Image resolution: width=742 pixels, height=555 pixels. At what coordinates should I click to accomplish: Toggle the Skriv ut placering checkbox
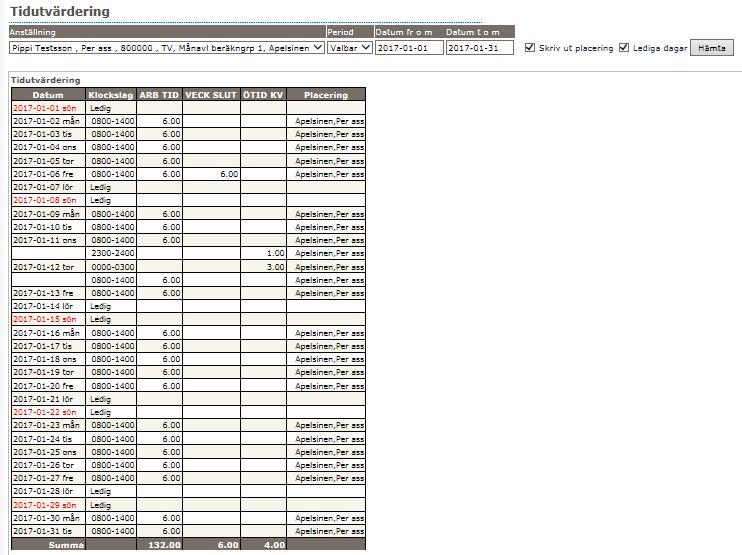click(x=530, y=47)
